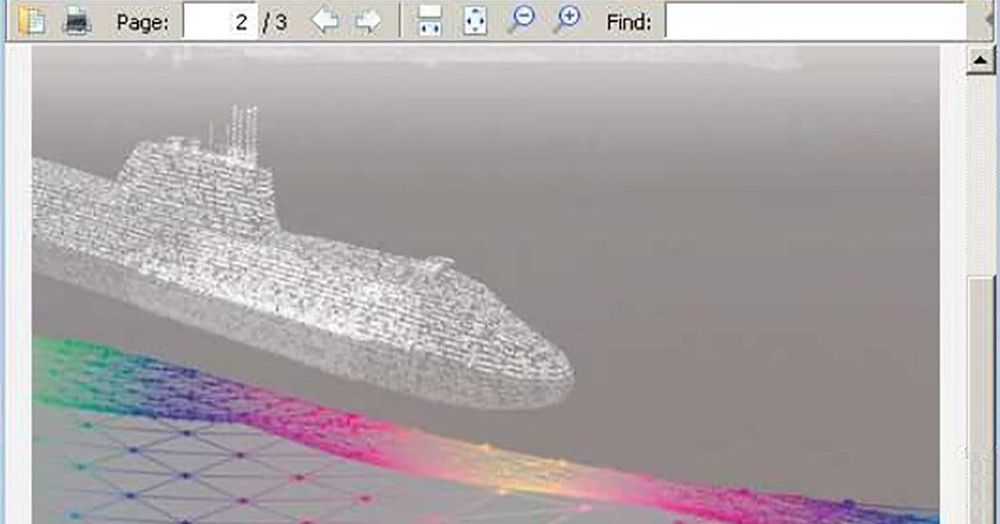Image resolution: width=1000 pixels, height=524 pixels.
Task: Go to the previous page arrow
Action: click(324, 21)
